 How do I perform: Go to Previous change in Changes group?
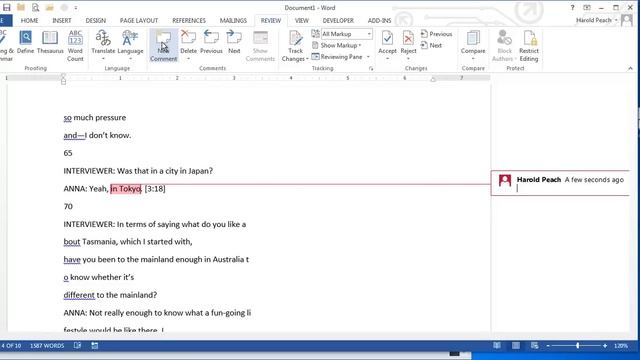click(x=436, y=34)
